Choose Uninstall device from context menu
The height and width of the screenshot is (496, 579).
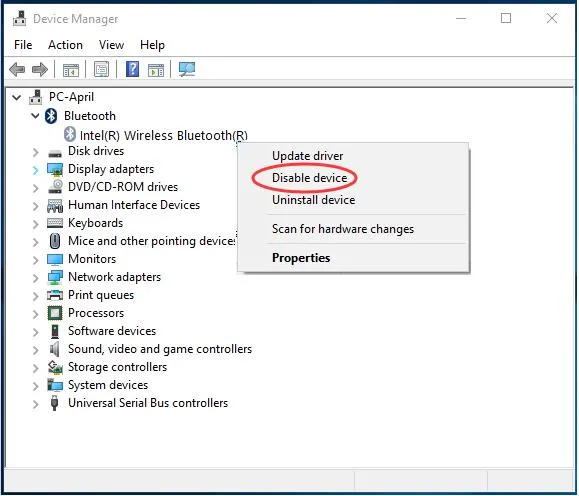tap(314, 200)
